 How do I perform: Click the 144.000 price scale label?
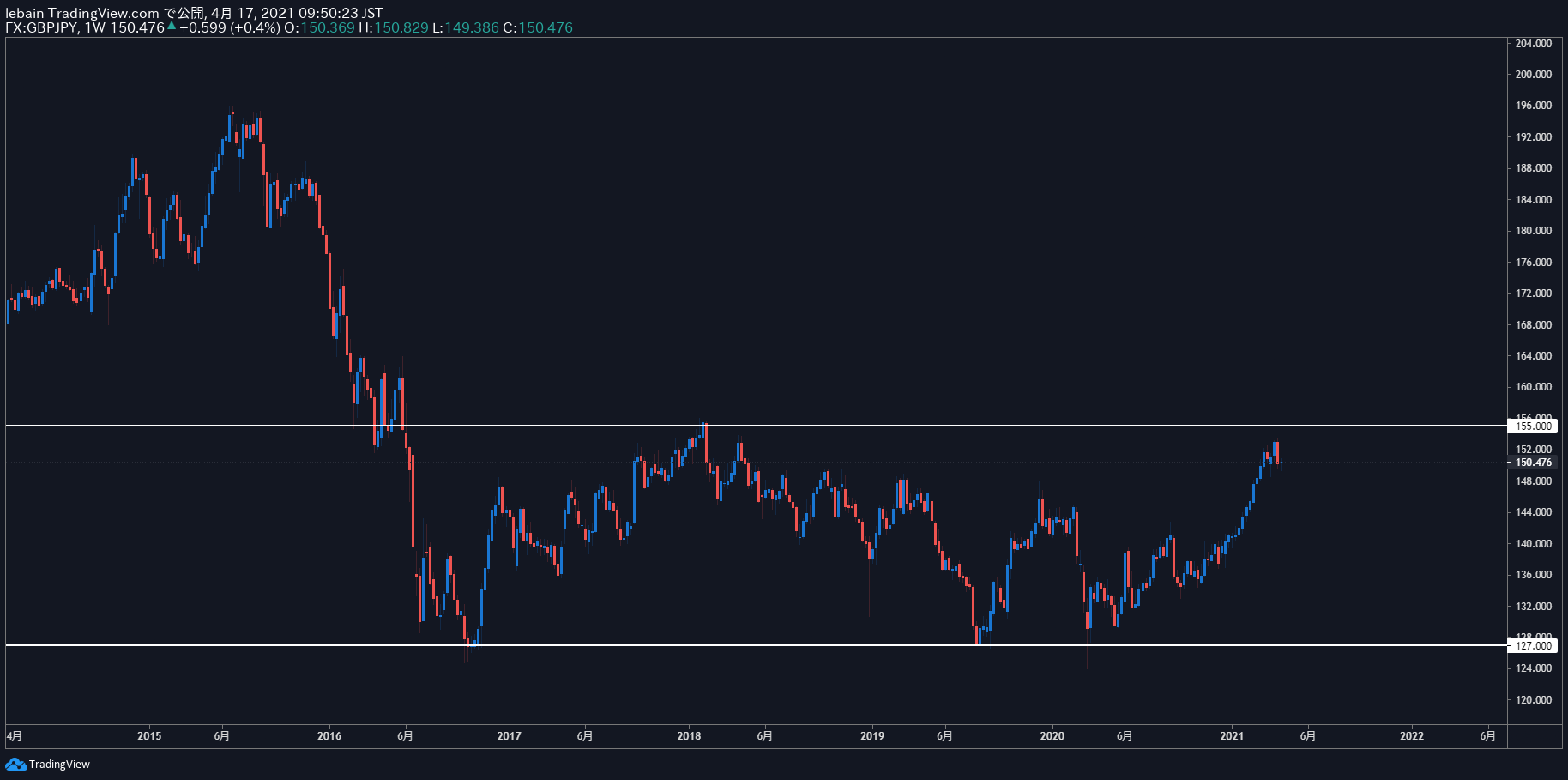point(1534,512)
